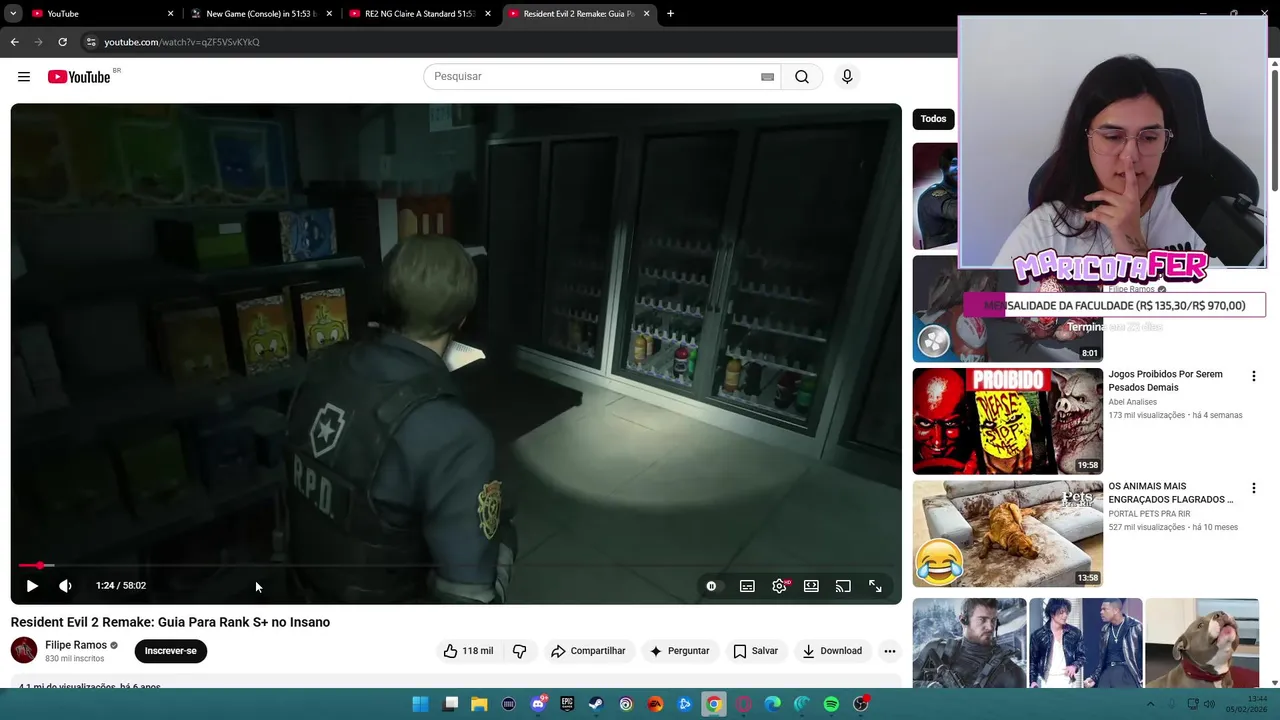Dislike the video with thumbs down
This screenshot has width=1280, height=720.
[x=519, y=651]
